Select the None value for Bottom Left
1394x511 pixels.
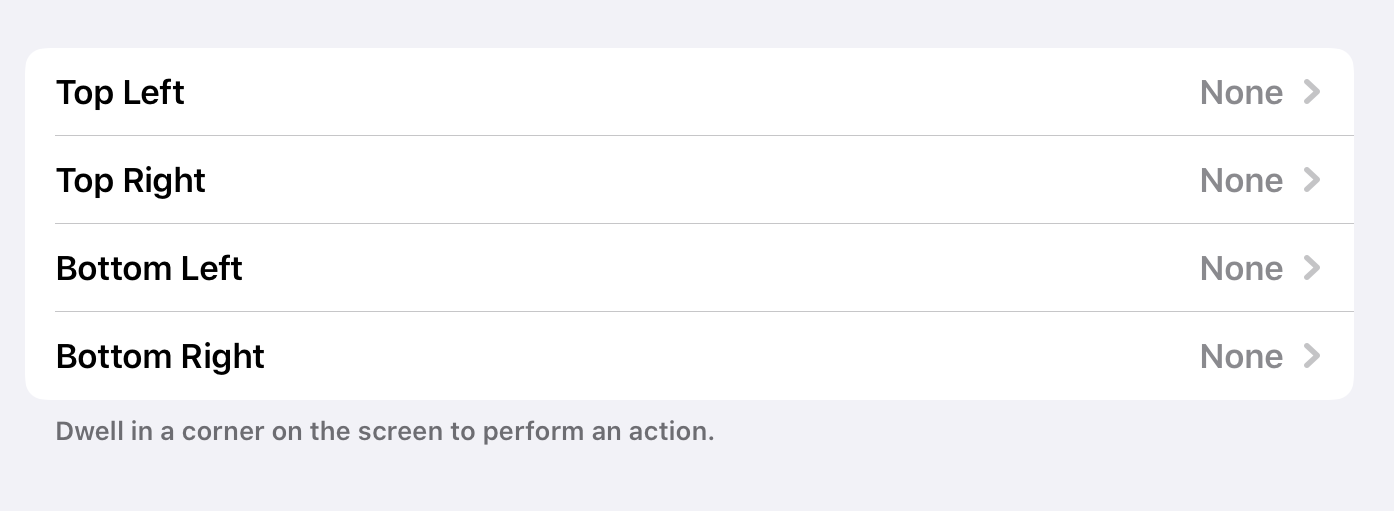(x=1241, y=269)
